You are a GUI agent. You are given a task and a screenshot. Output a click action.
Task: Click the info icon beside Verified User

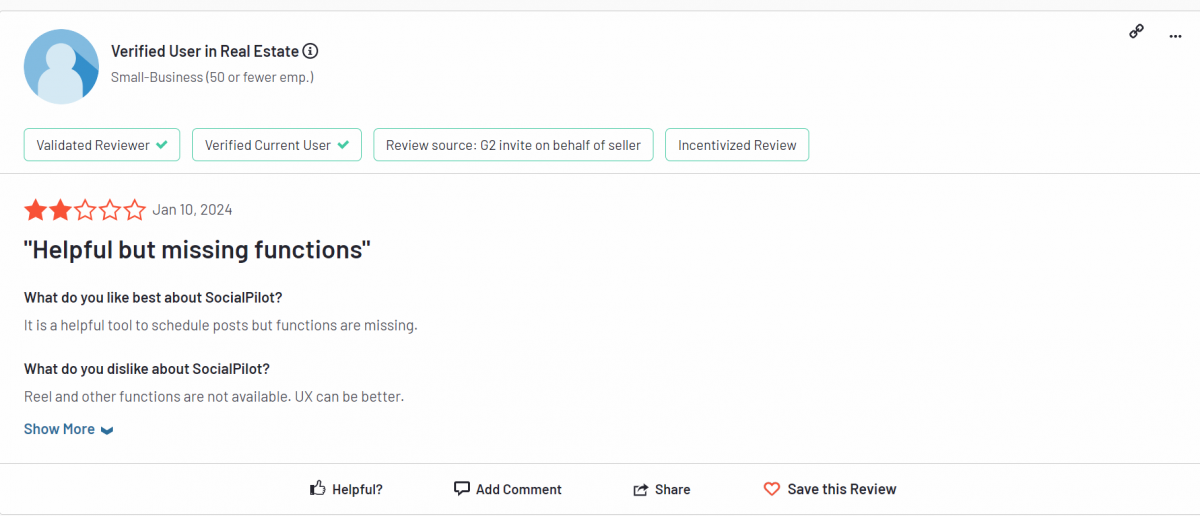pos(311,51)
